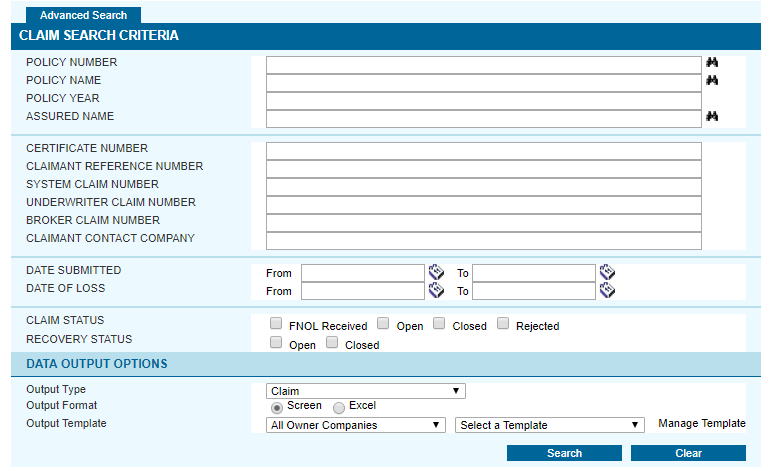Open calendar picker for Date of Loss To
This screenshot has width=770, height=471.
(x=607, y=290)
